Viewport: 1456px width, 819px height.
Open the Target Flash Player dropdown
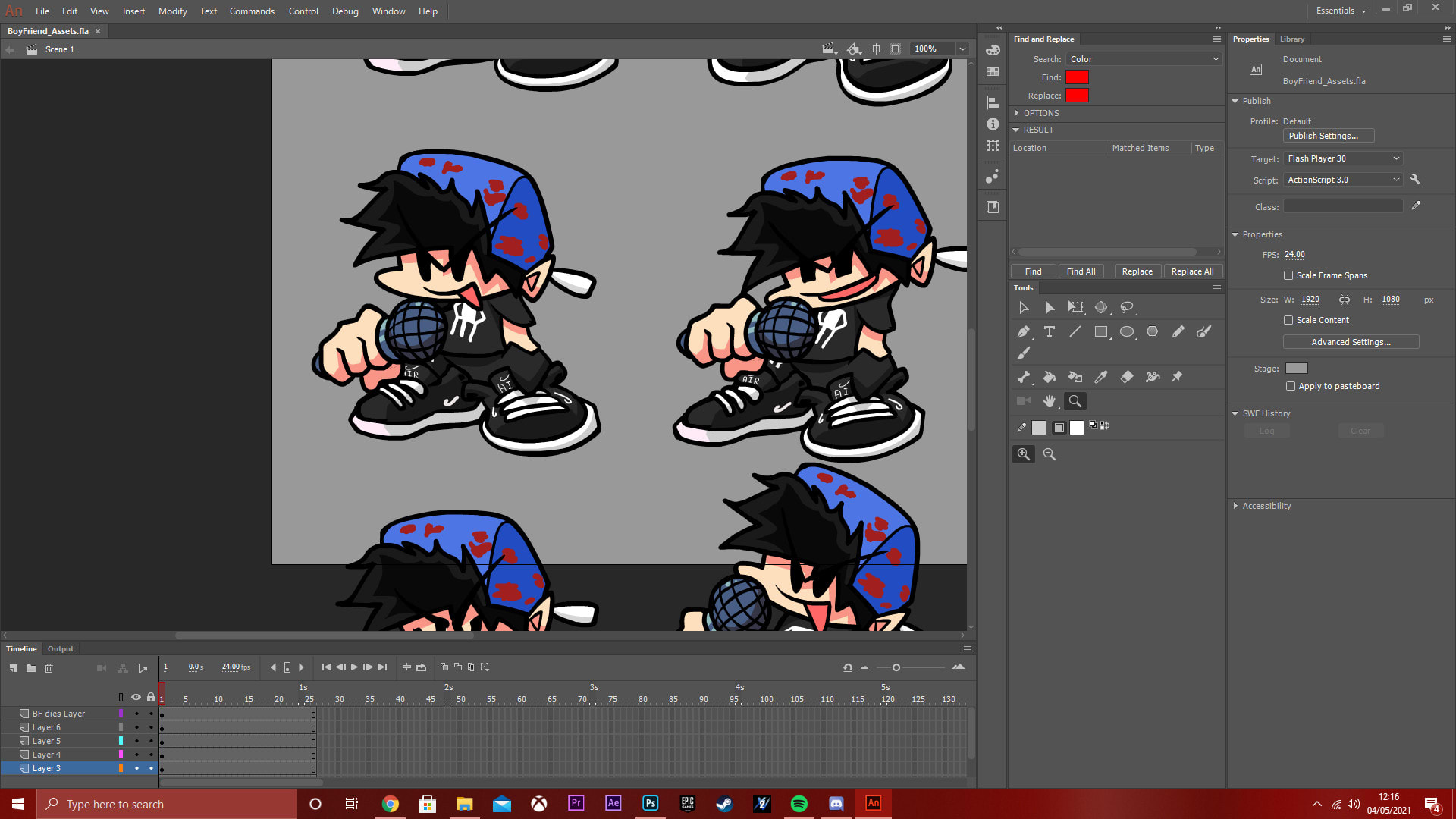pos(1343,158)
